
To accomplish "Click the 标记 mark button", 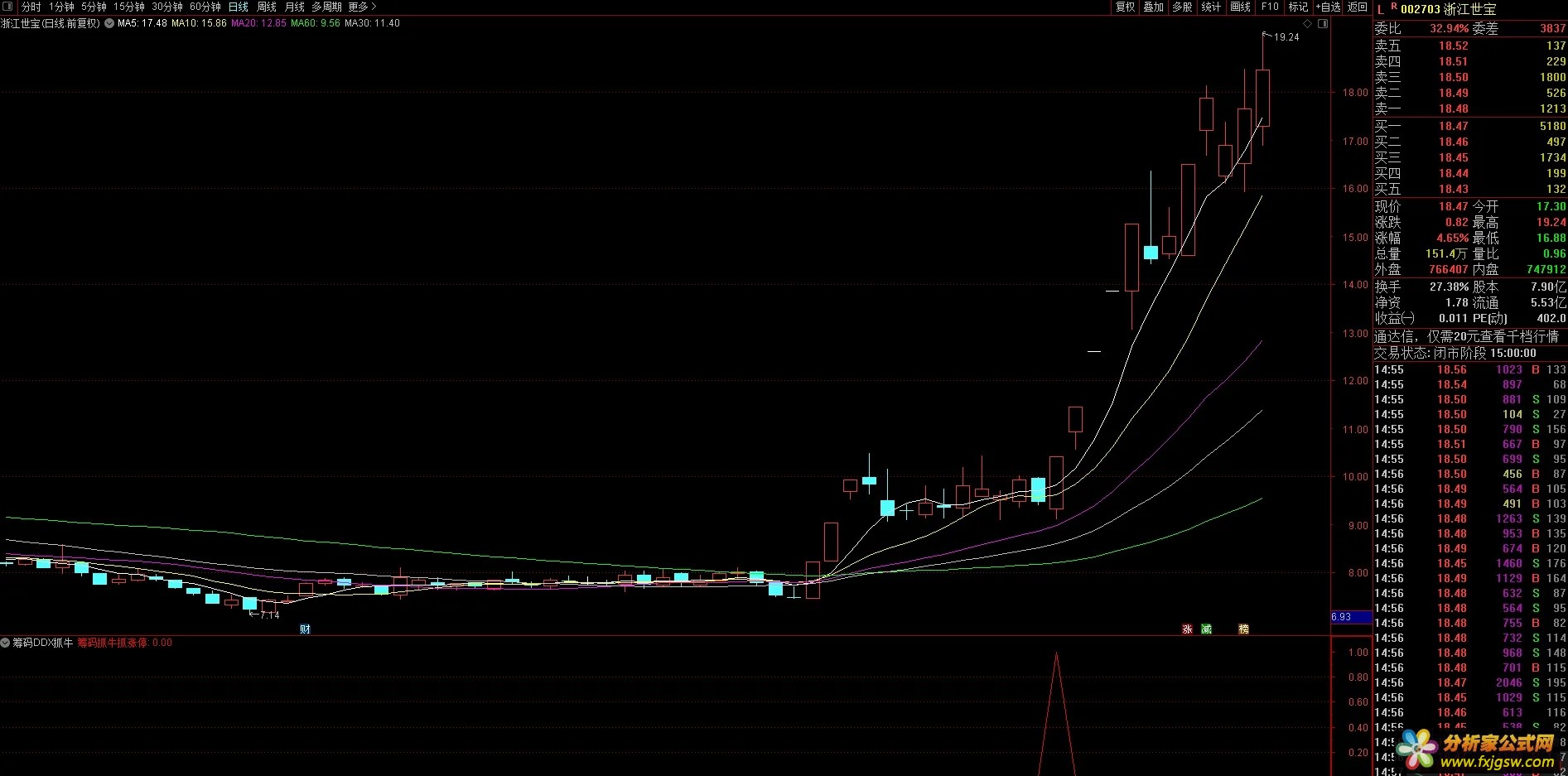I will tap(1298, 7).
